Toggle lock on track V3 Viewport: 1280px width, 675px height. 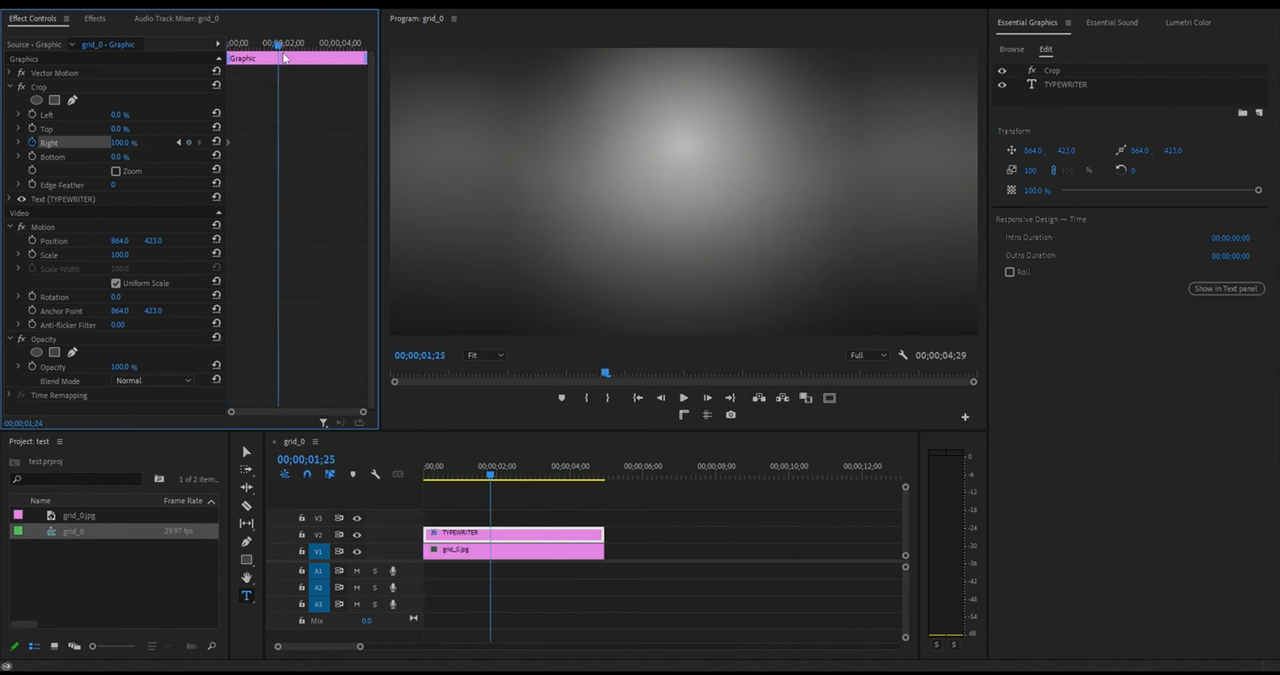click(x=302, y=518)
